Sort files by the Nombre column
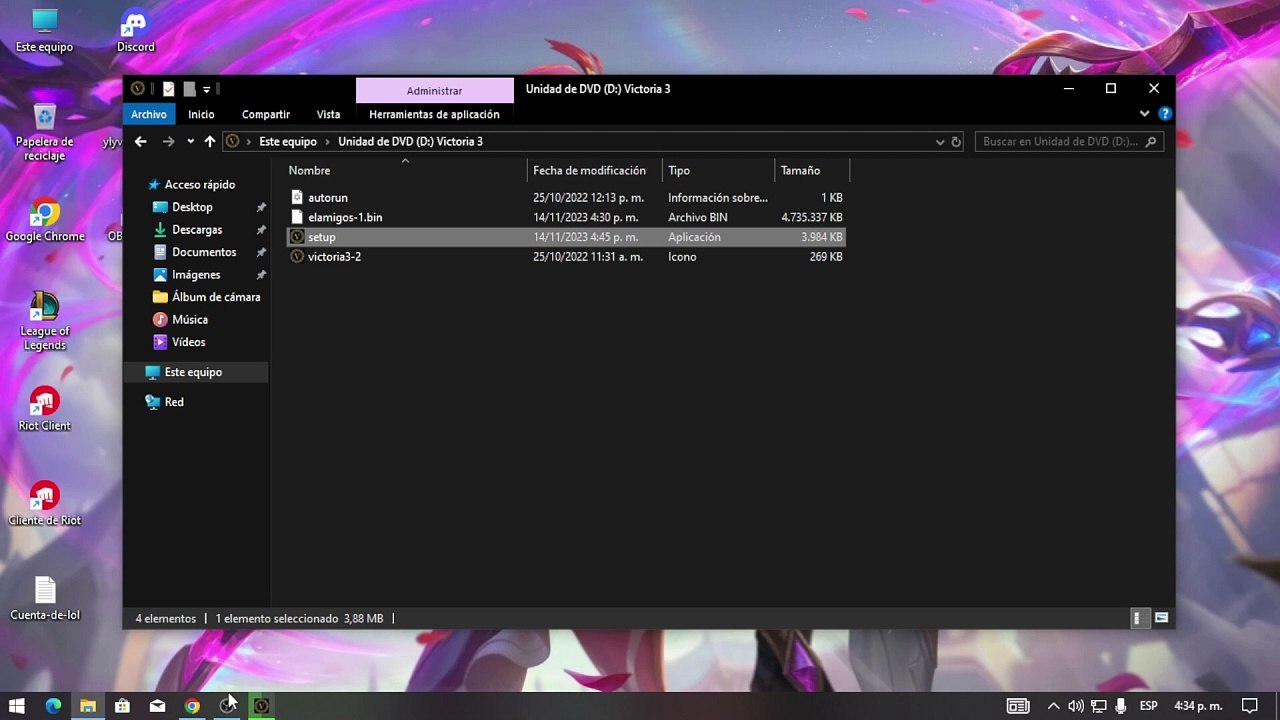This screenshot has height=720, width=1280. (406, 171)
